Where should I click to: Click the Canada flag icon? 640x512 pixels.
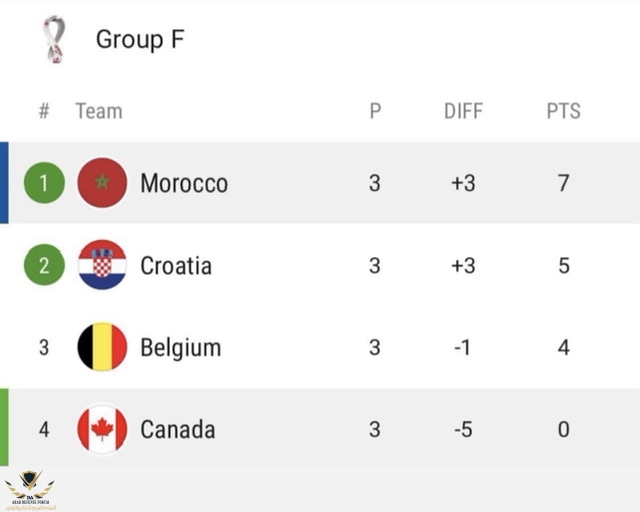coord(102,429)
